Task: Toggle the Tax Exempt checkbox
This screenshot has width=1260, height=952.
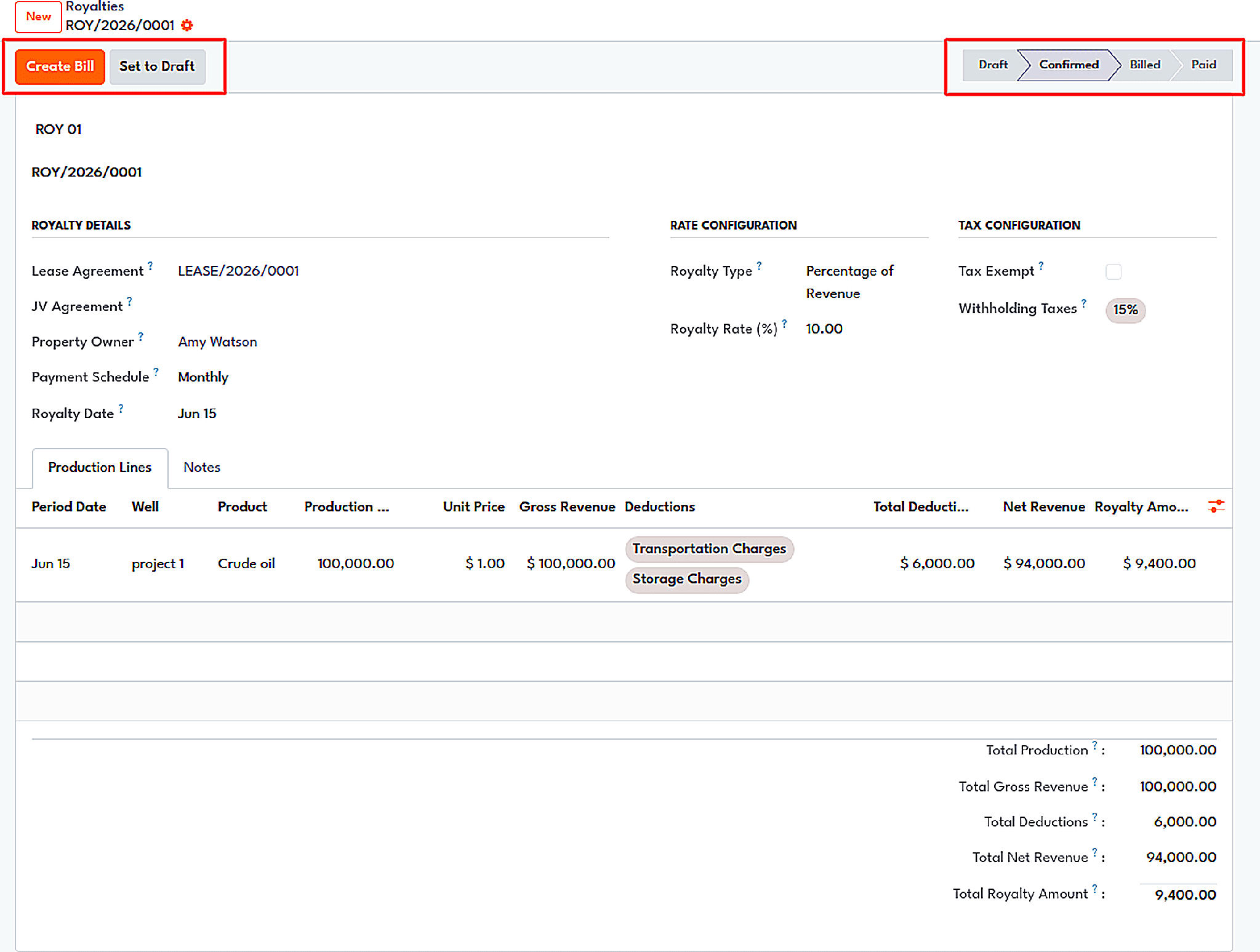Action: 1114,271
